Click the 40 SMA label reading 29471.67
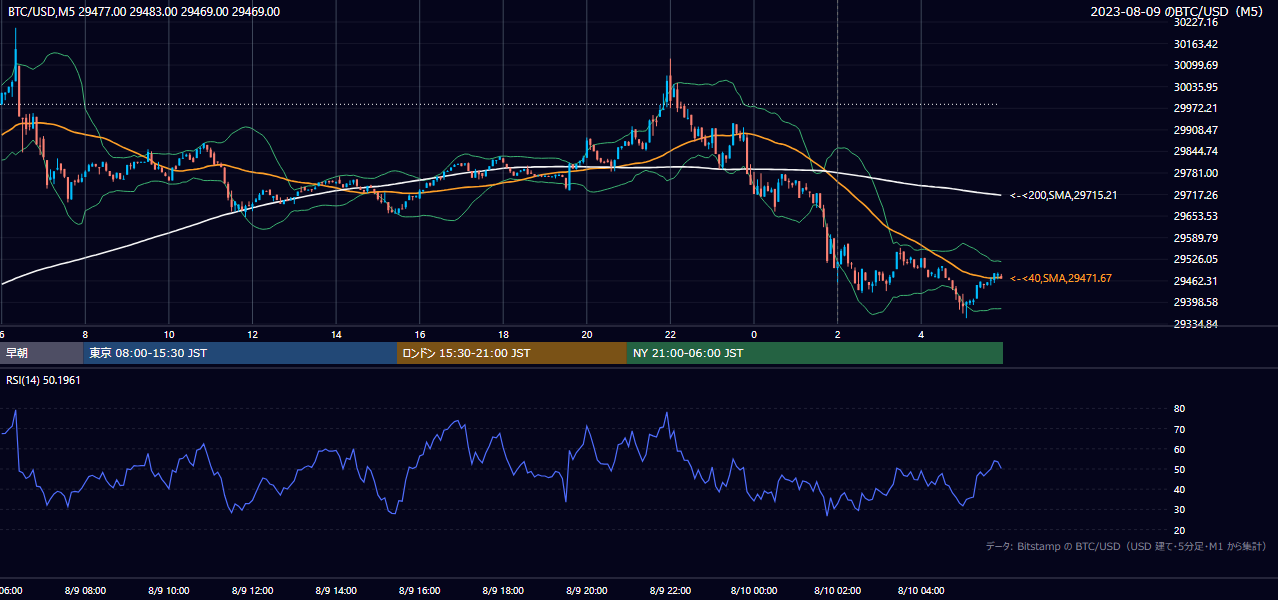The width and height of the screenshot is (1278, 600). tap(1061, 278)
